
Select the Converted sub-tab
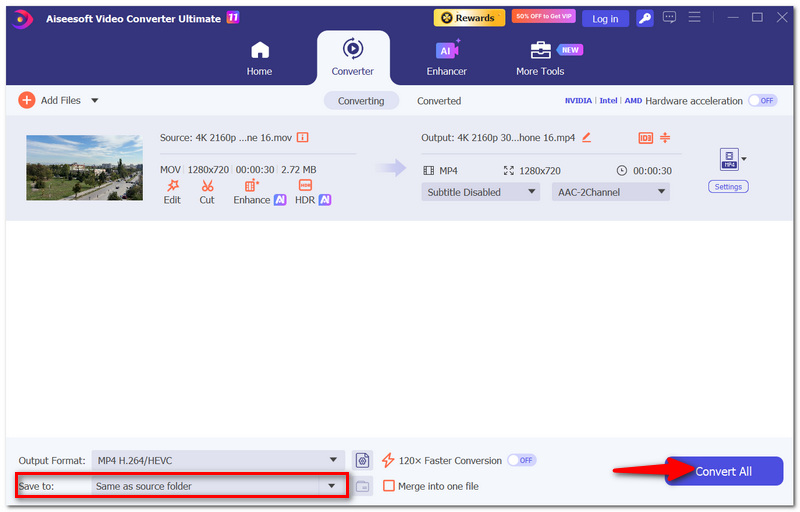click(439, 101)
